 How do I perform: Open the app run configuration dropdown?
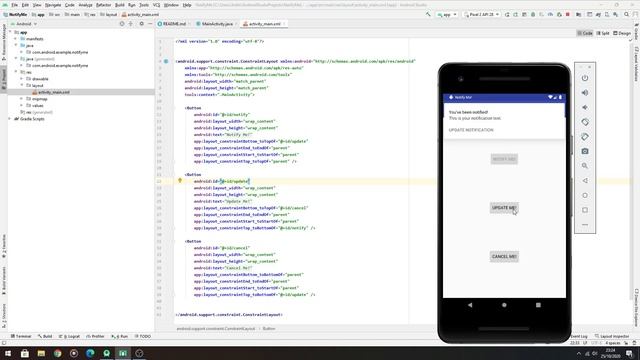click(447, 14)
